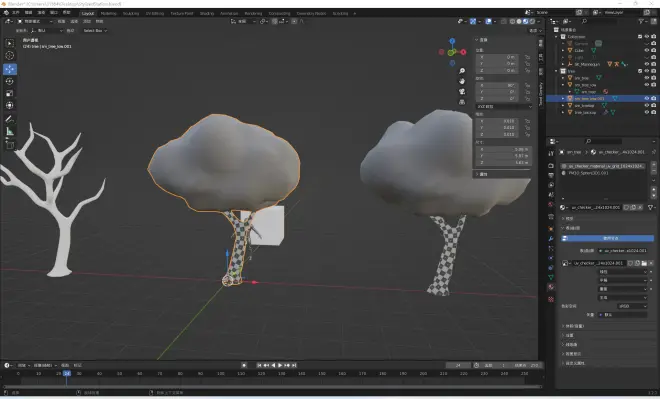Viewport: 660px width, 399px height.
Task: Expand the SK_Mannequin row in outliner
Action: click(563, 64)
